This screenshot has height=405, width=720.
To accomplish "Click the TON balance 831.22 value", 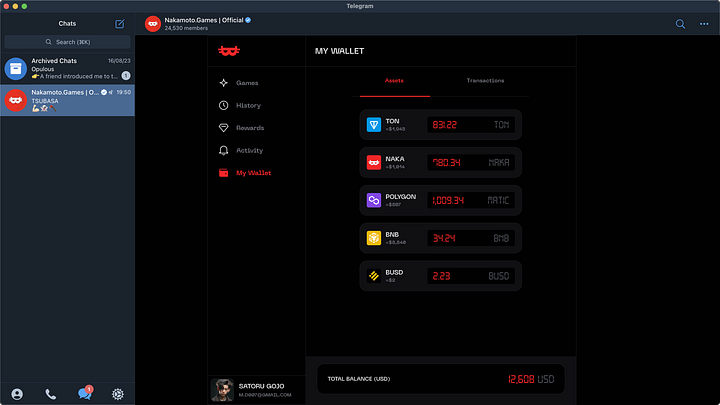I will click(444, 125).
